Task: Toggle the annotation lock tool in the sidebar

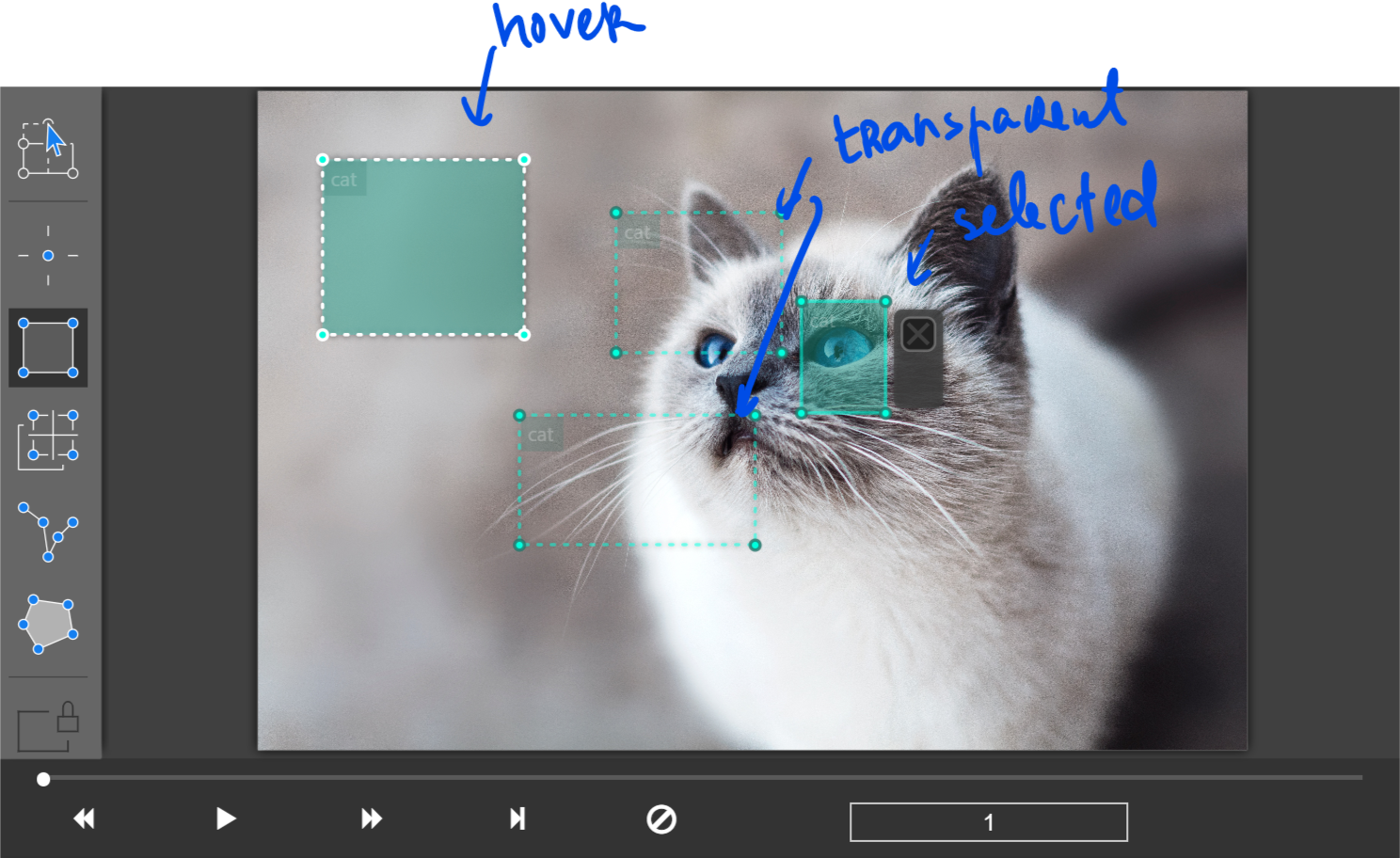Action: (x=47, y=722)
